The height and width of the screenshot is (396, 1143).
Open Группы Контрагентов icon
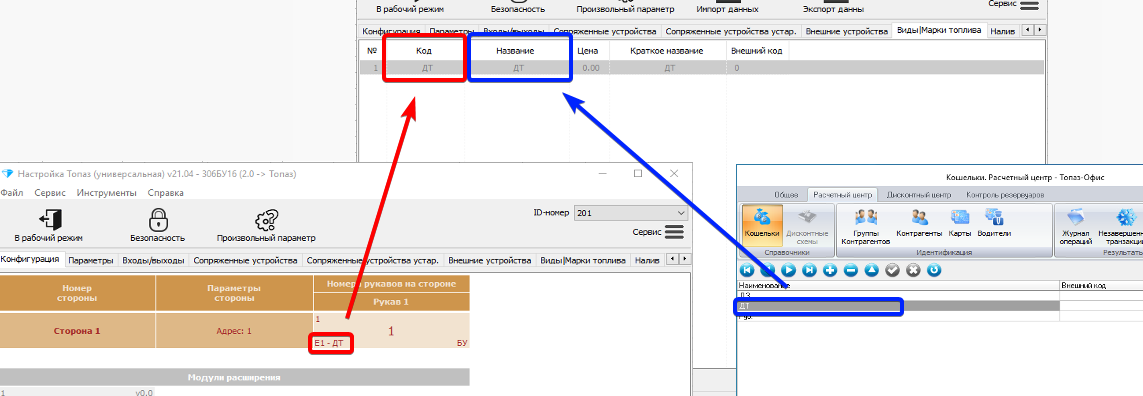[865, 226]
